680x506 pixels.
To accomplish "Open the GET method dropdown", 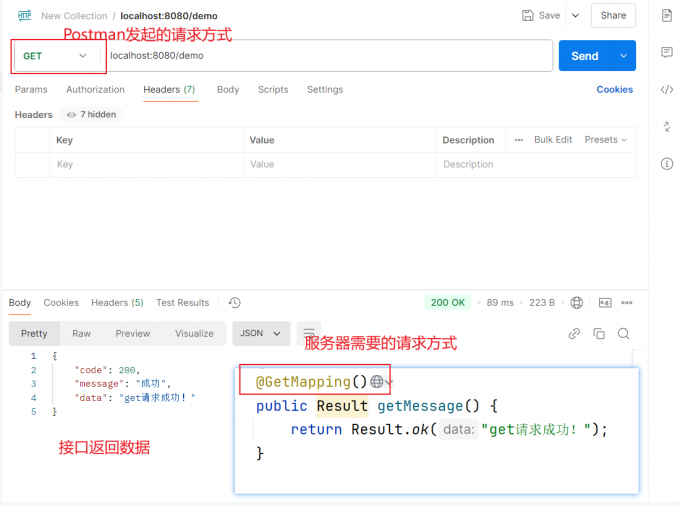I will pyautogui.click(x=56, y=56).
